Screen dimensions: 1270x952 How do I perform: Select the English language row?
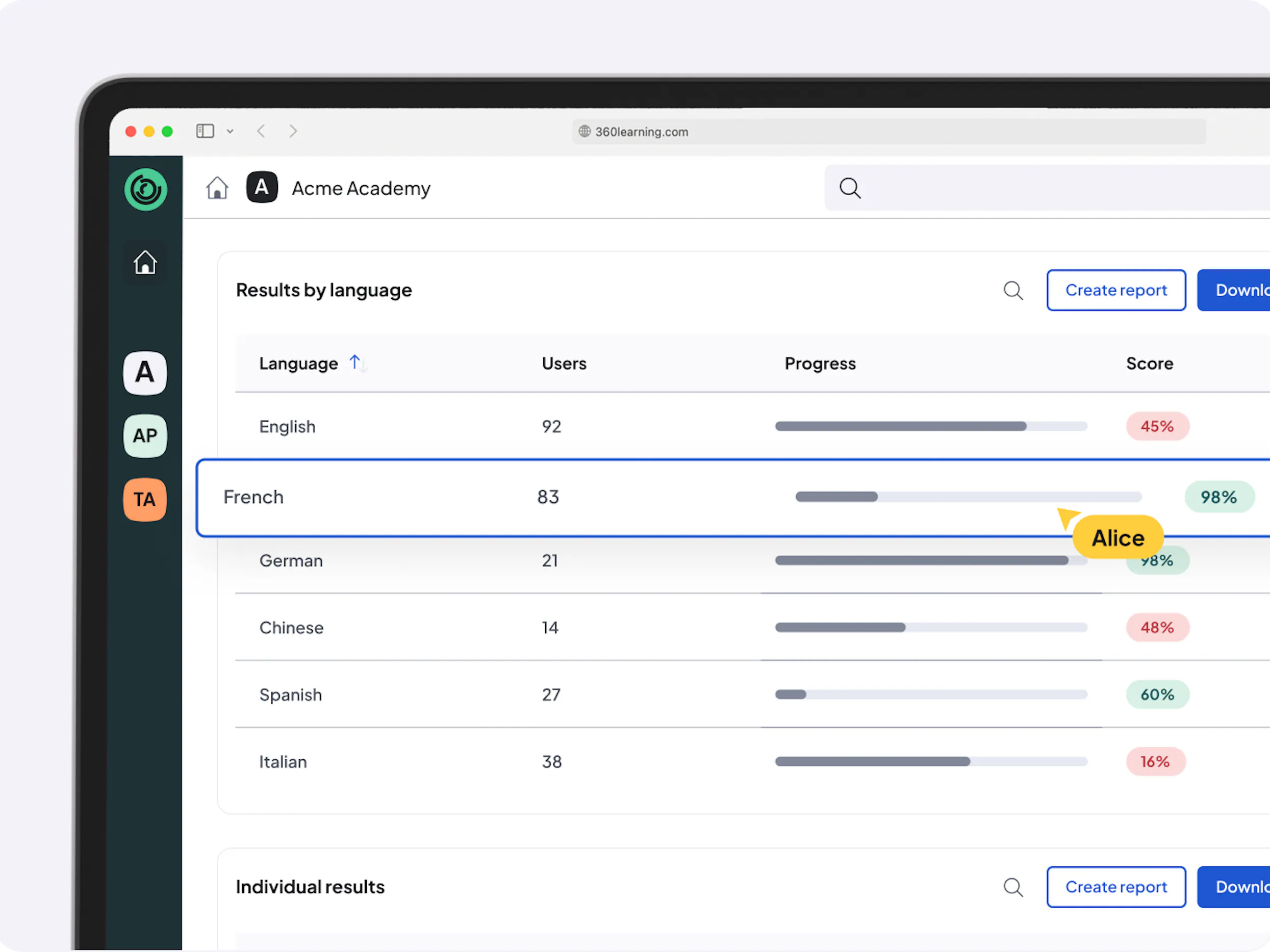753,426
